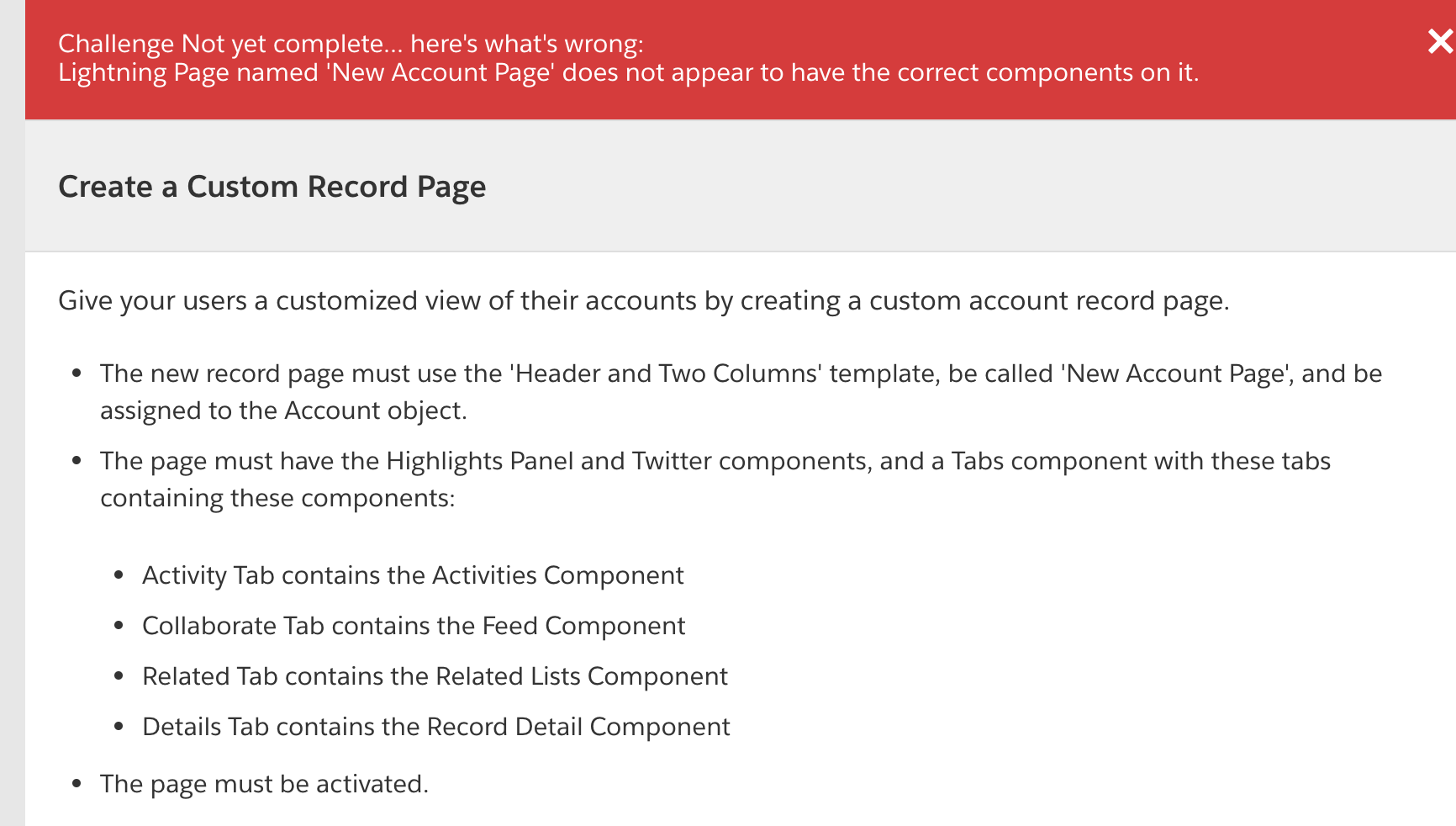Click 'assigned to the Account object' text
This screenshot has width=1456, height=826.
point(283,410)
